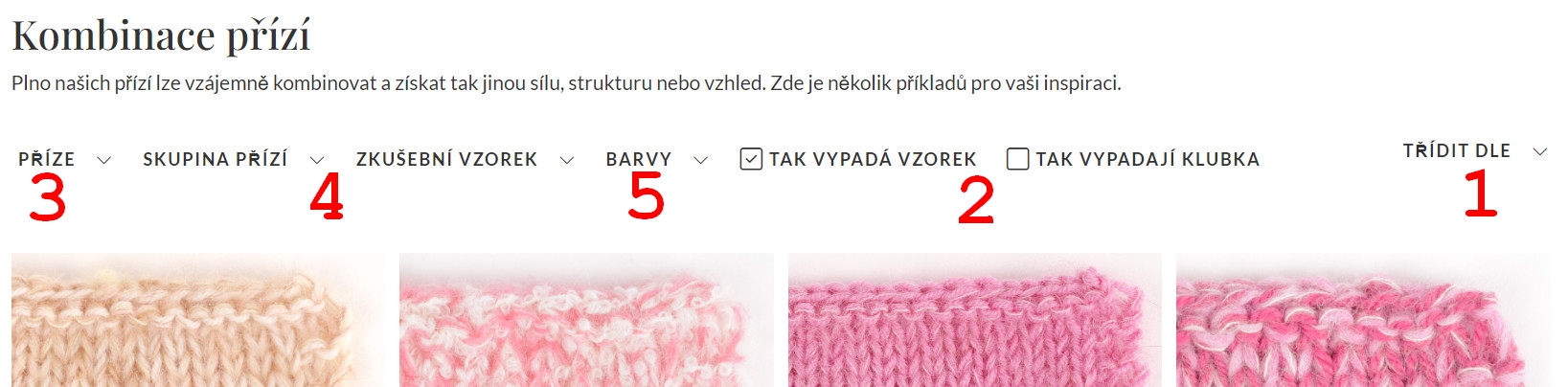Screen dimensions: 1568x387
Task: Open the SKUPINA PŘÍZÍ dropdown
Action: (x=234, y=159)
